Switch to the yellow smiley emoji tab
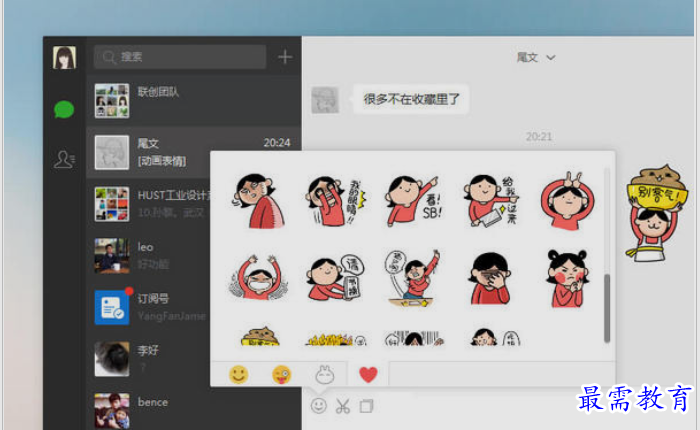700x430 pixels. tap(238, 374)
